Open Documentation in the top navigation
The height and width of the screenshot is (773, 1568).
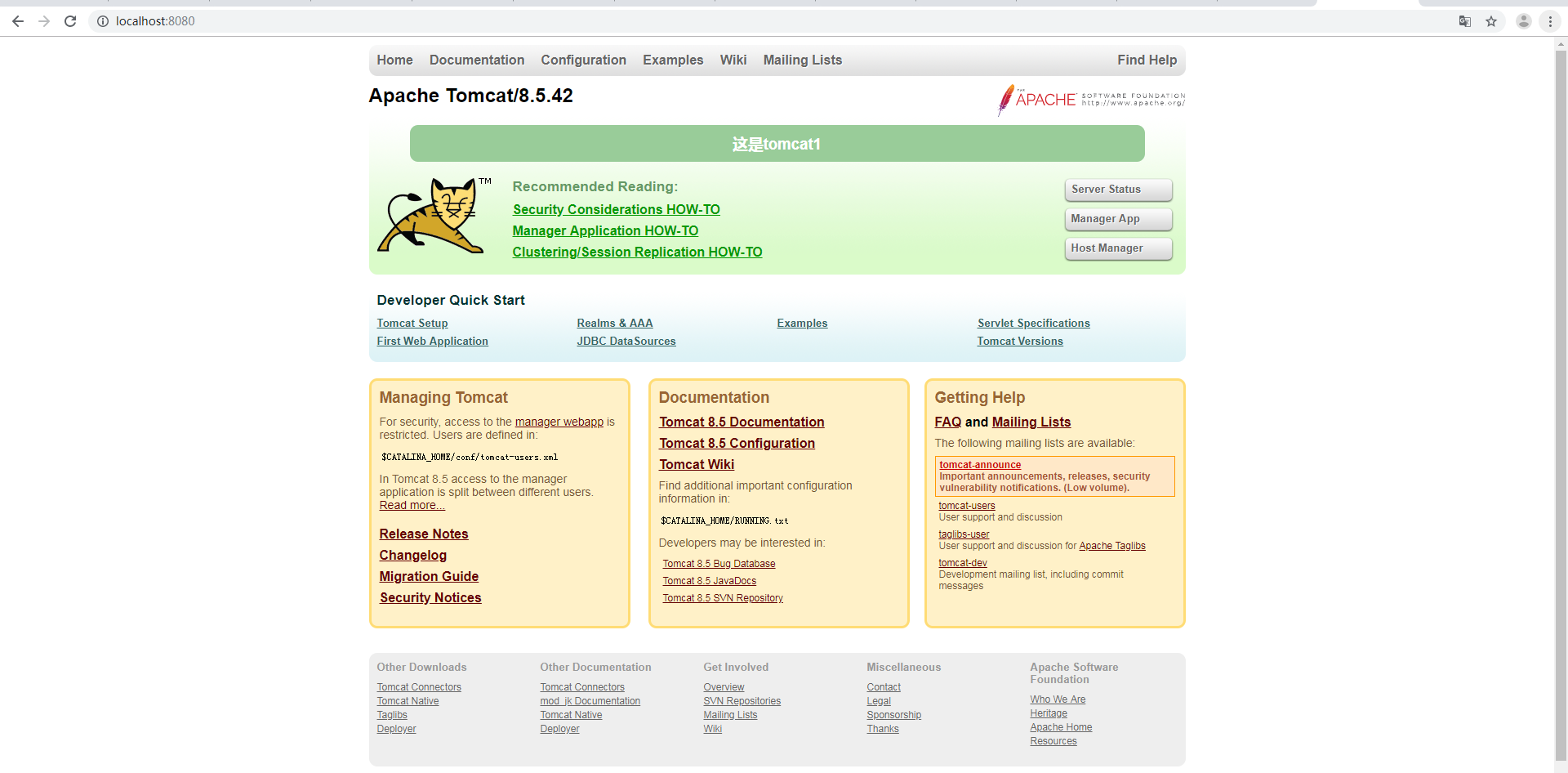477,60
